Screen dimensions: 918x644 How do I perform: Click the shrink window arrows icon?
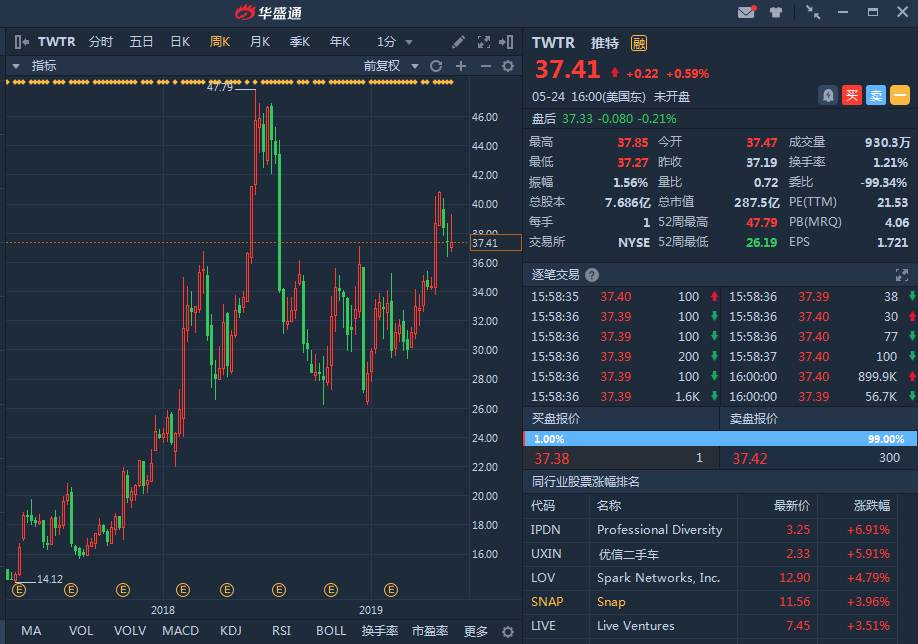813,12
